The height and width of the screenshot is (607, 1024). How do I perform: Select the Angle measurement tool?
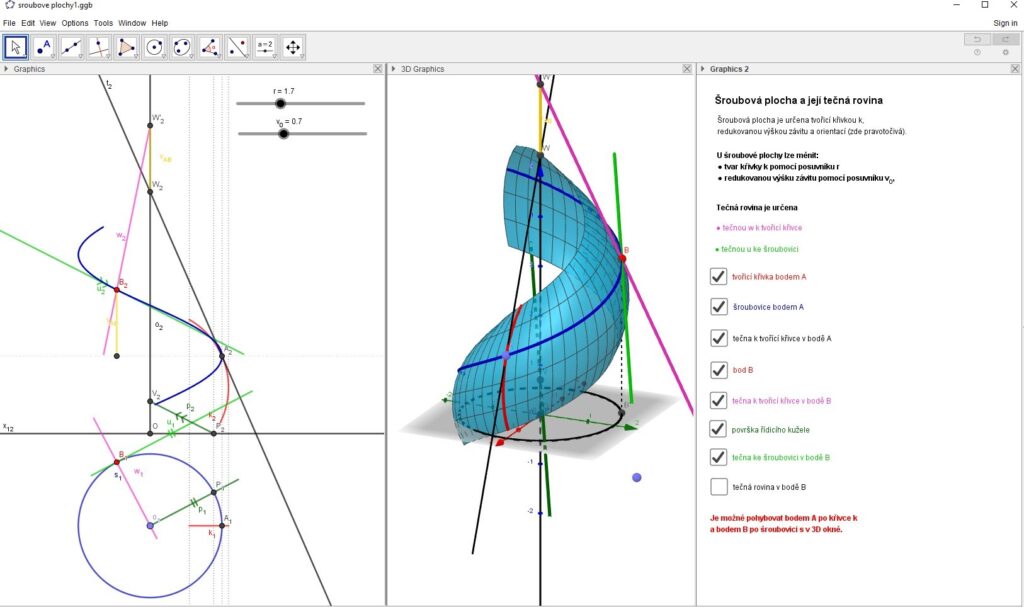[x=210, y=47]
